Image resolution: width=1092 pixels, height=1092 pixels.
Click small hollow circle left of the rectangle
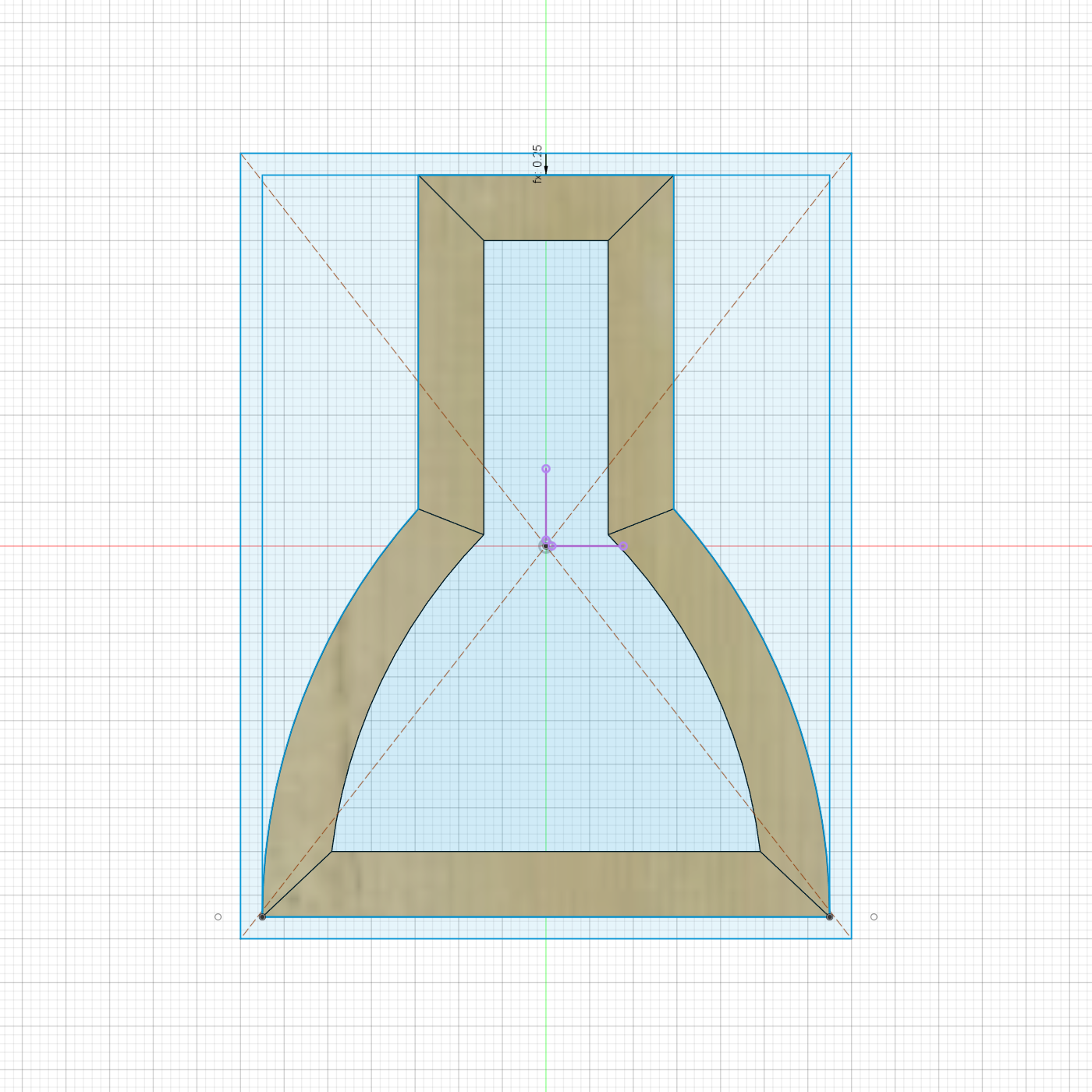tap(218, 916)
